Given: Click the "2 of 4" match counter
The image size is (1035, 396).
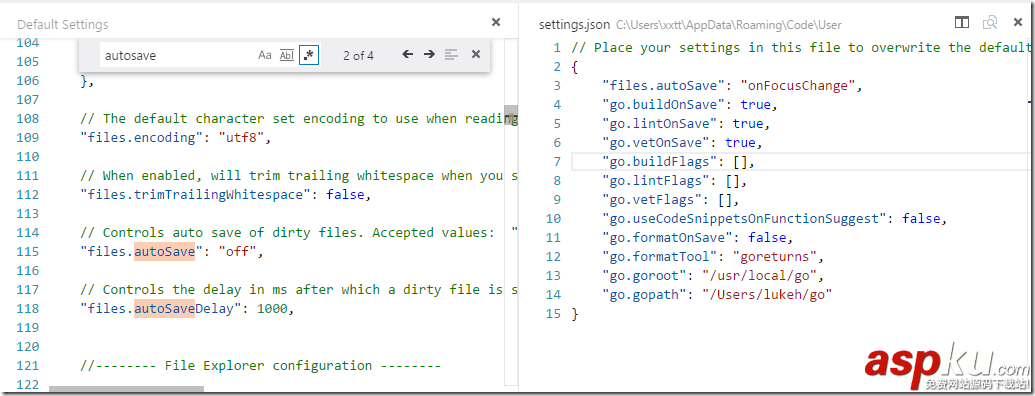Looking at the screenshot, I should click(358, 56).
